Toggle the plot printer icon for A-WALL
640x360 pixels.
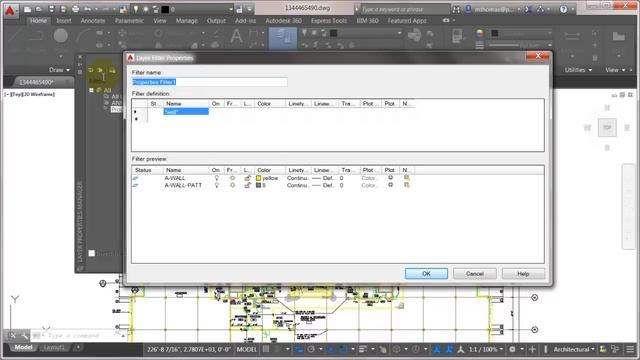(390, 178)
